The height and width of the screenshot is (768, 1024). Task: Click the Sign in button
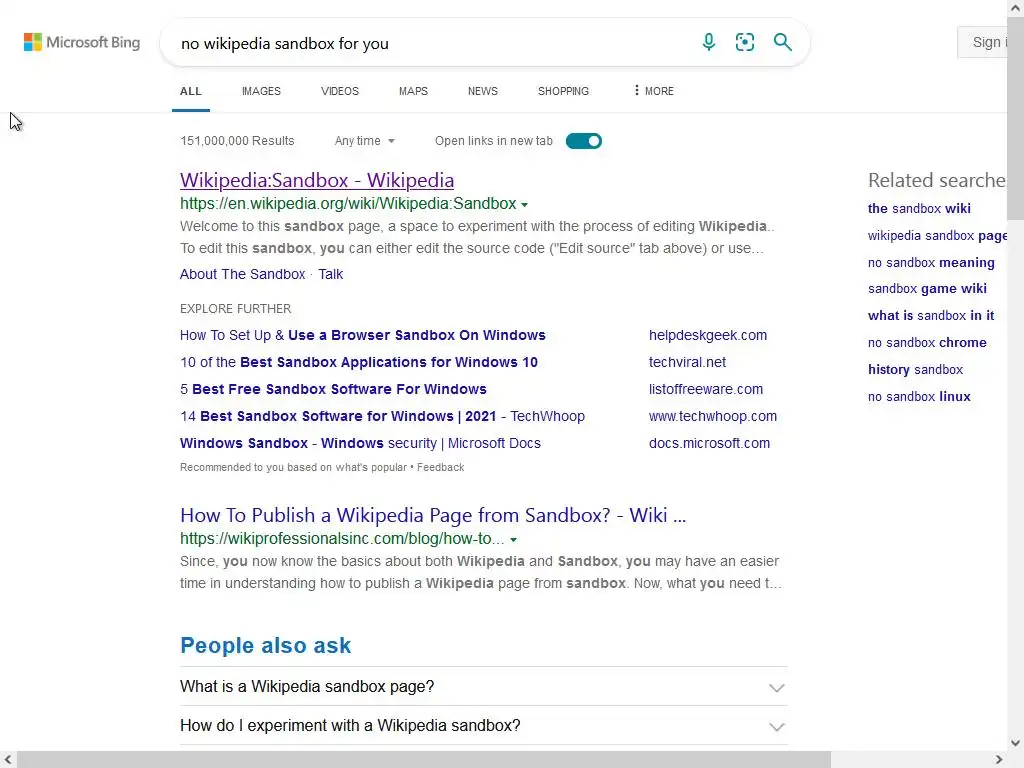coord(983,42)
